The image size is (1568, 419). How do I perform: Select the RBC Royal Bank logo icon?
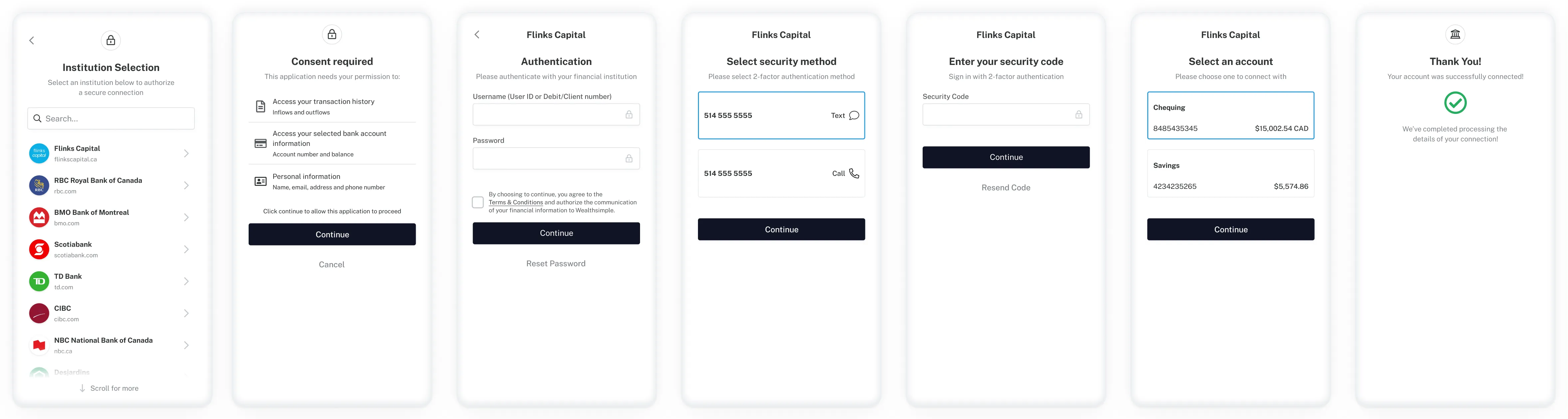[38, 185]
